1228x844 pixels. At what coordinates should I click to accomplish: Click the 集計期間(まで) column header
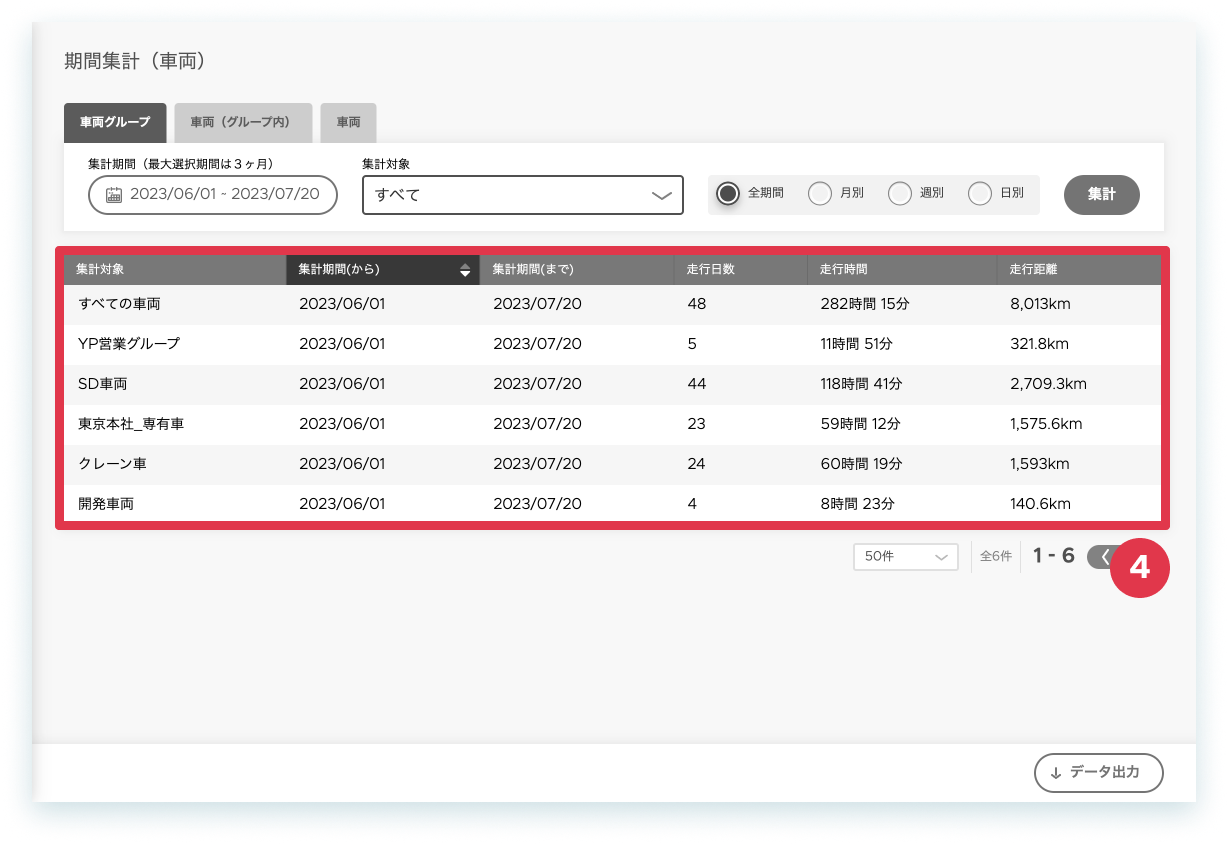(577, 270)
